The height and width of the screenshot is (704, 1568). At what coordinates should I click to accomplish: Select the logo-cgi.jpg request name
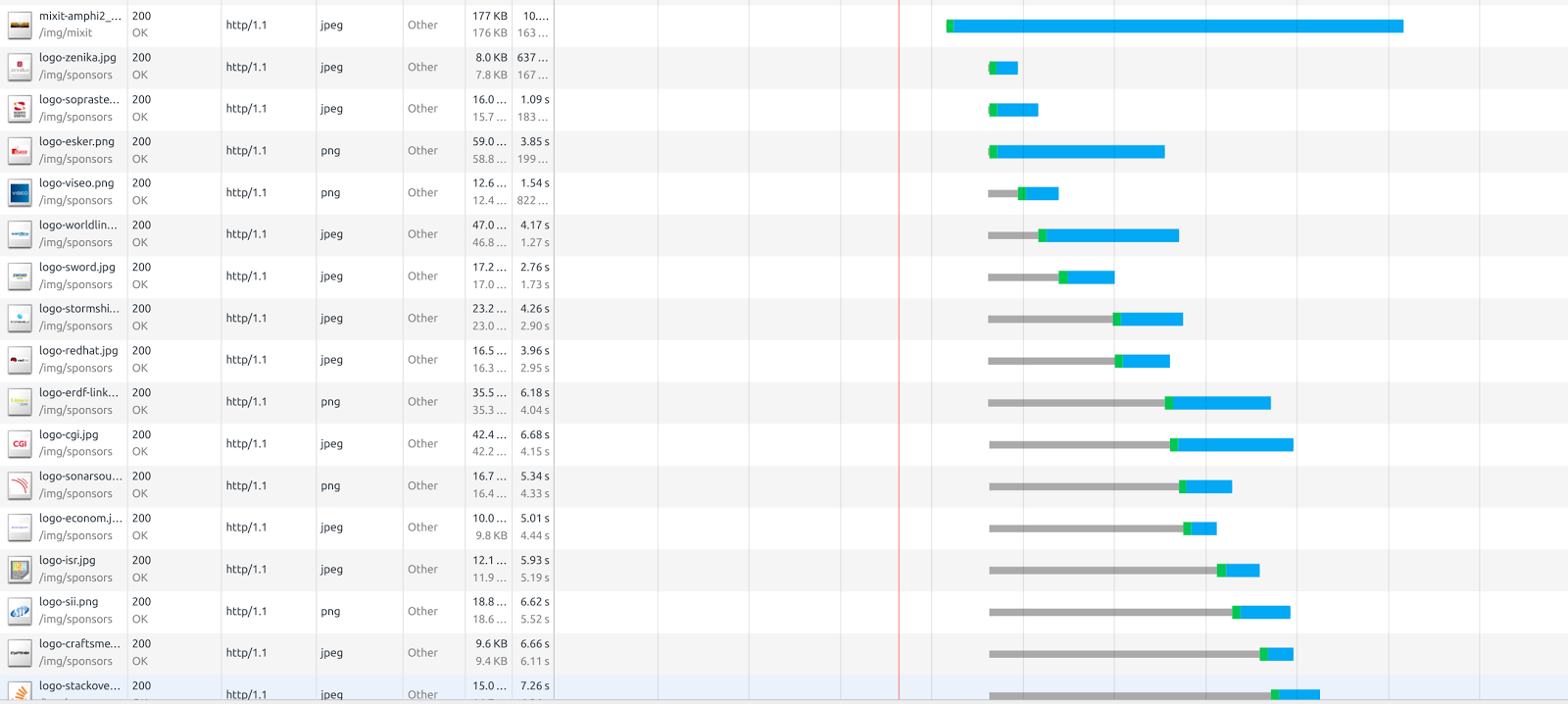[69, 434]
